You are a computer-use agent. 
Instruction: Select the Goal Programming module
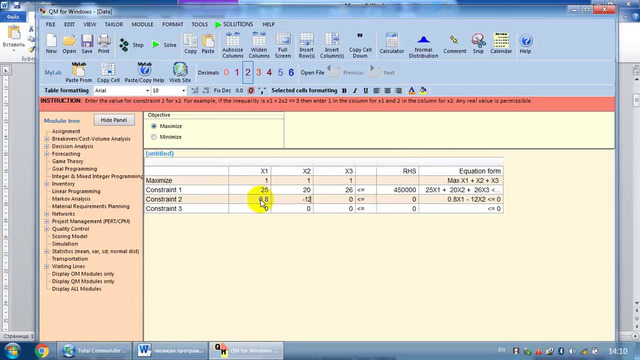[x=74, y=169]
